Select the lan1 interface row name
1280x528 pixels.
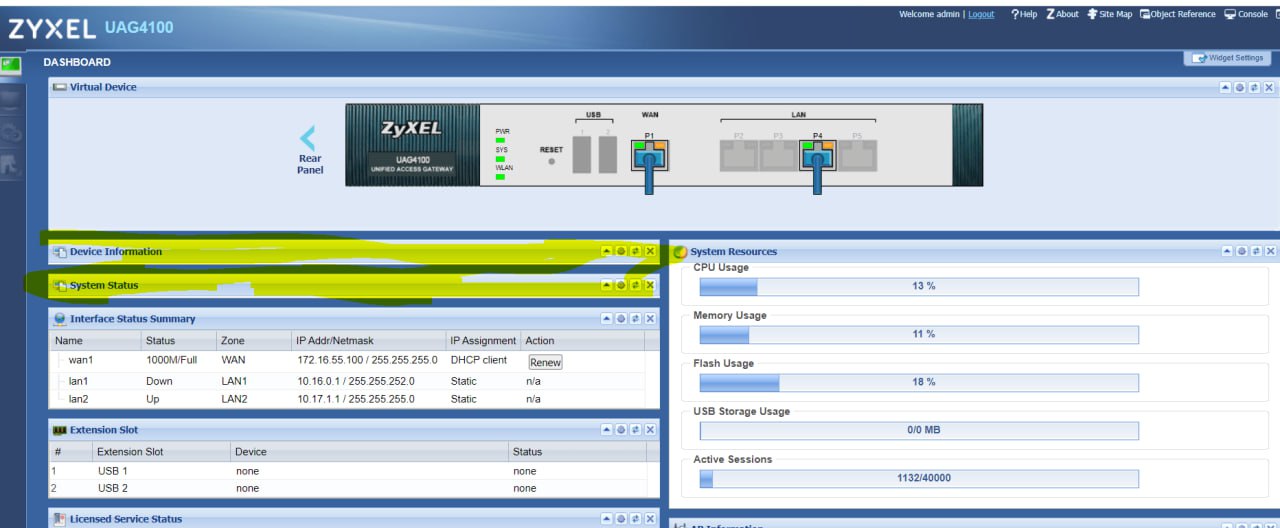click(x=78, y=381)
